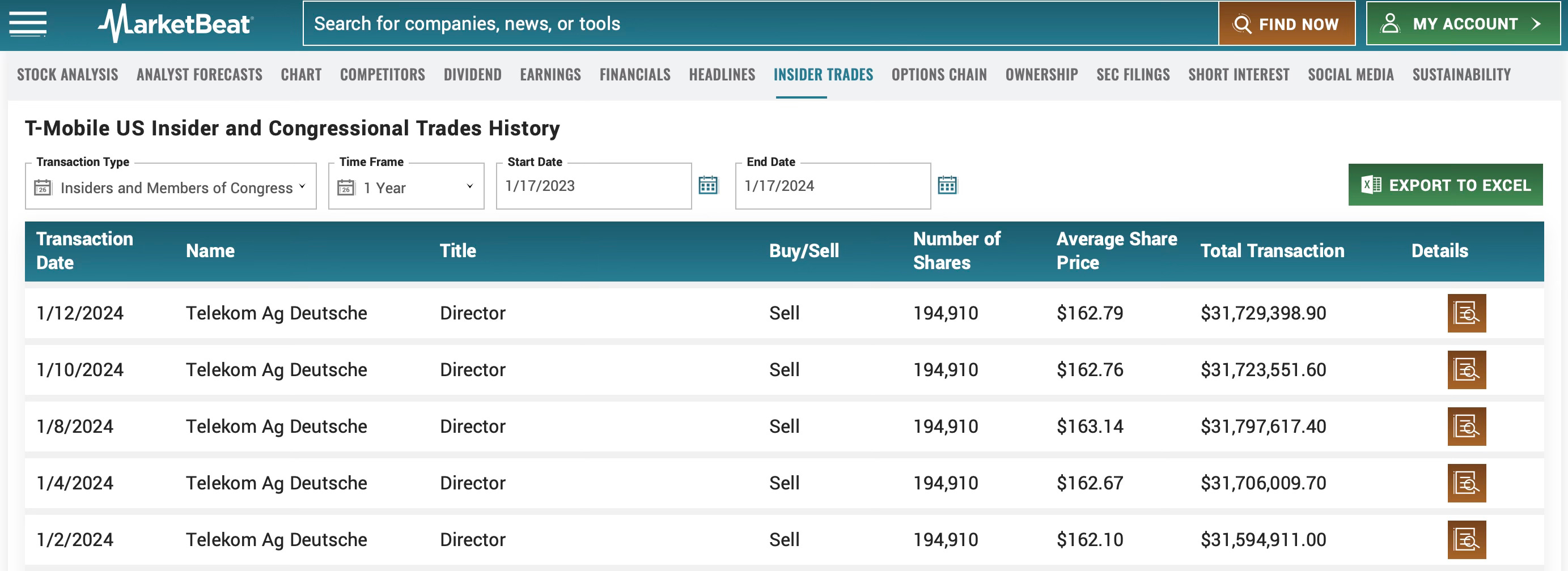The width and height of the screenshot is (1568, 571).
Task: Sort by Transaction Date column header
Action: (x=84, y=250)
